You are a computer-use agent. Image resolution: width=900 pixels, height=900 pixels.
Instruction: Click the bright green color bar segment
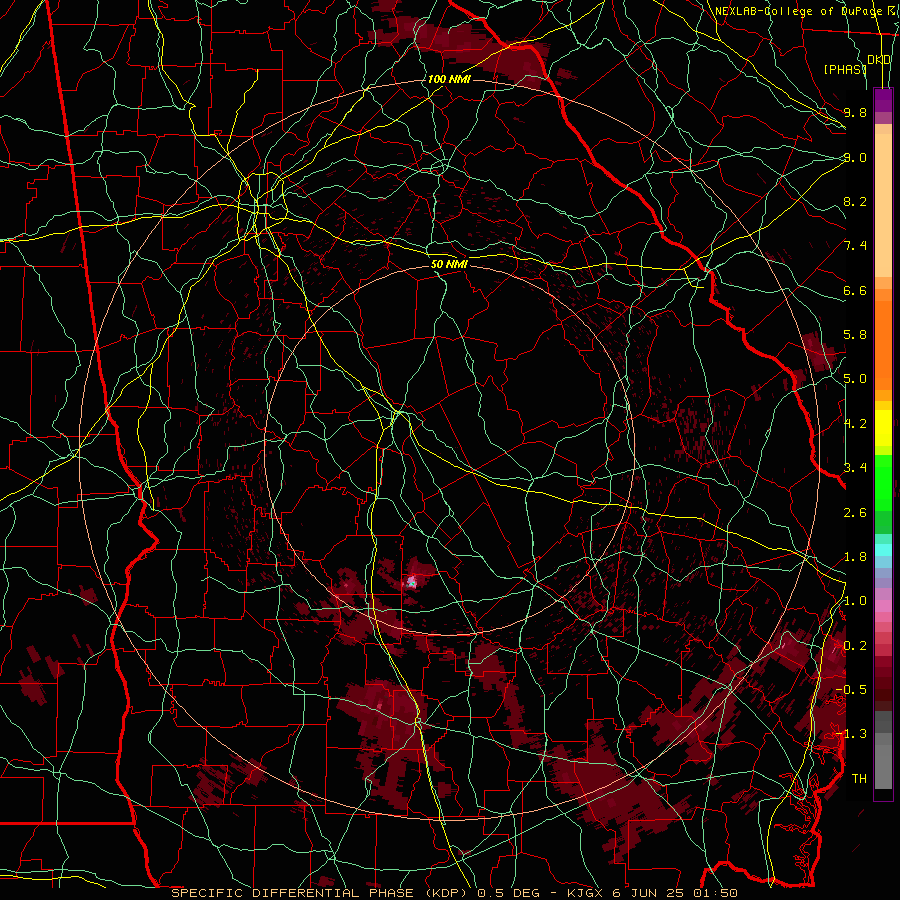pyautogui.click(x=883, y=483)
